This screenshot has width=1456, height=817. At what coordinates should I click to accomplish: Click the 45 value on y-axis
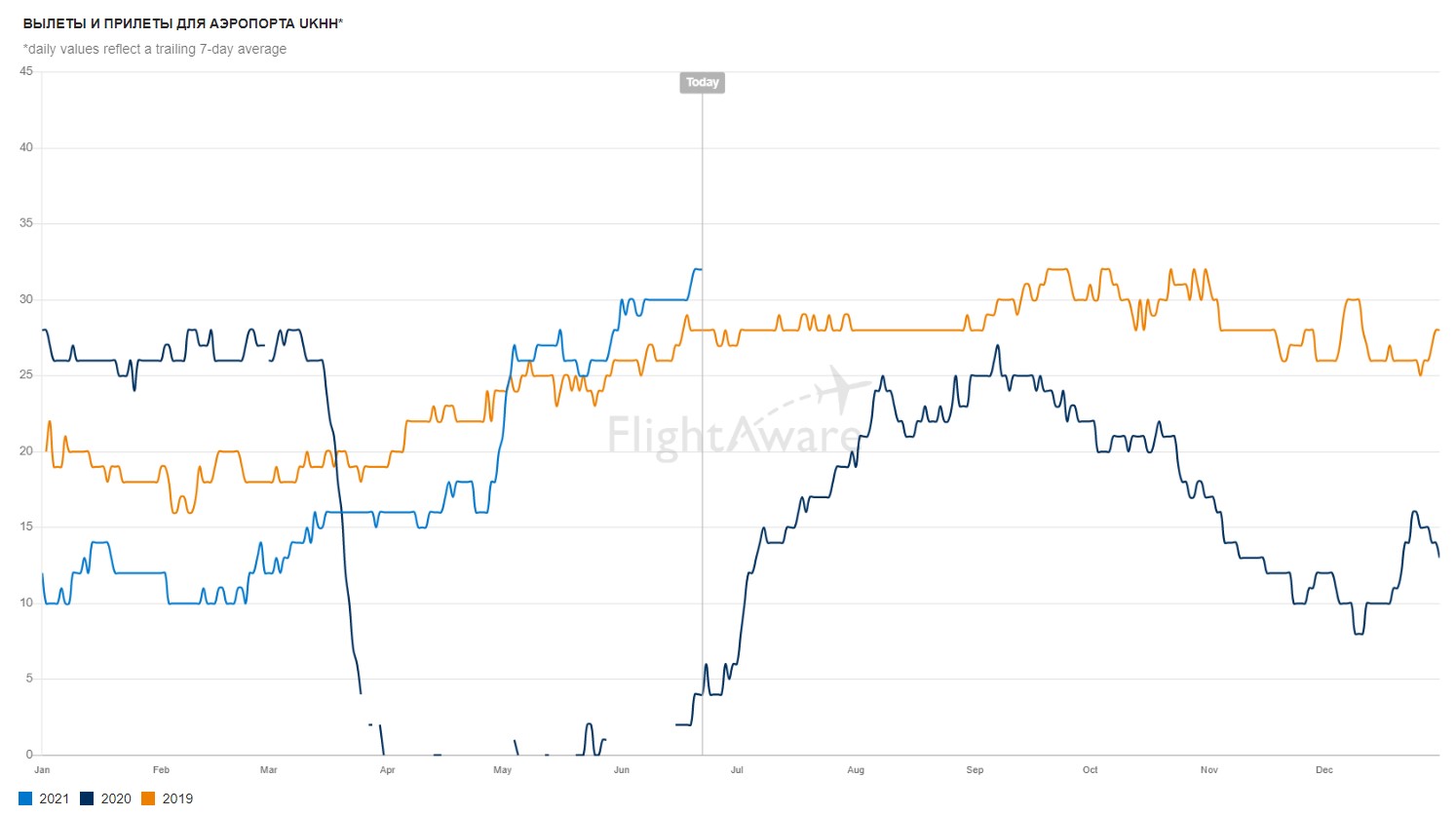click(26, 71)
